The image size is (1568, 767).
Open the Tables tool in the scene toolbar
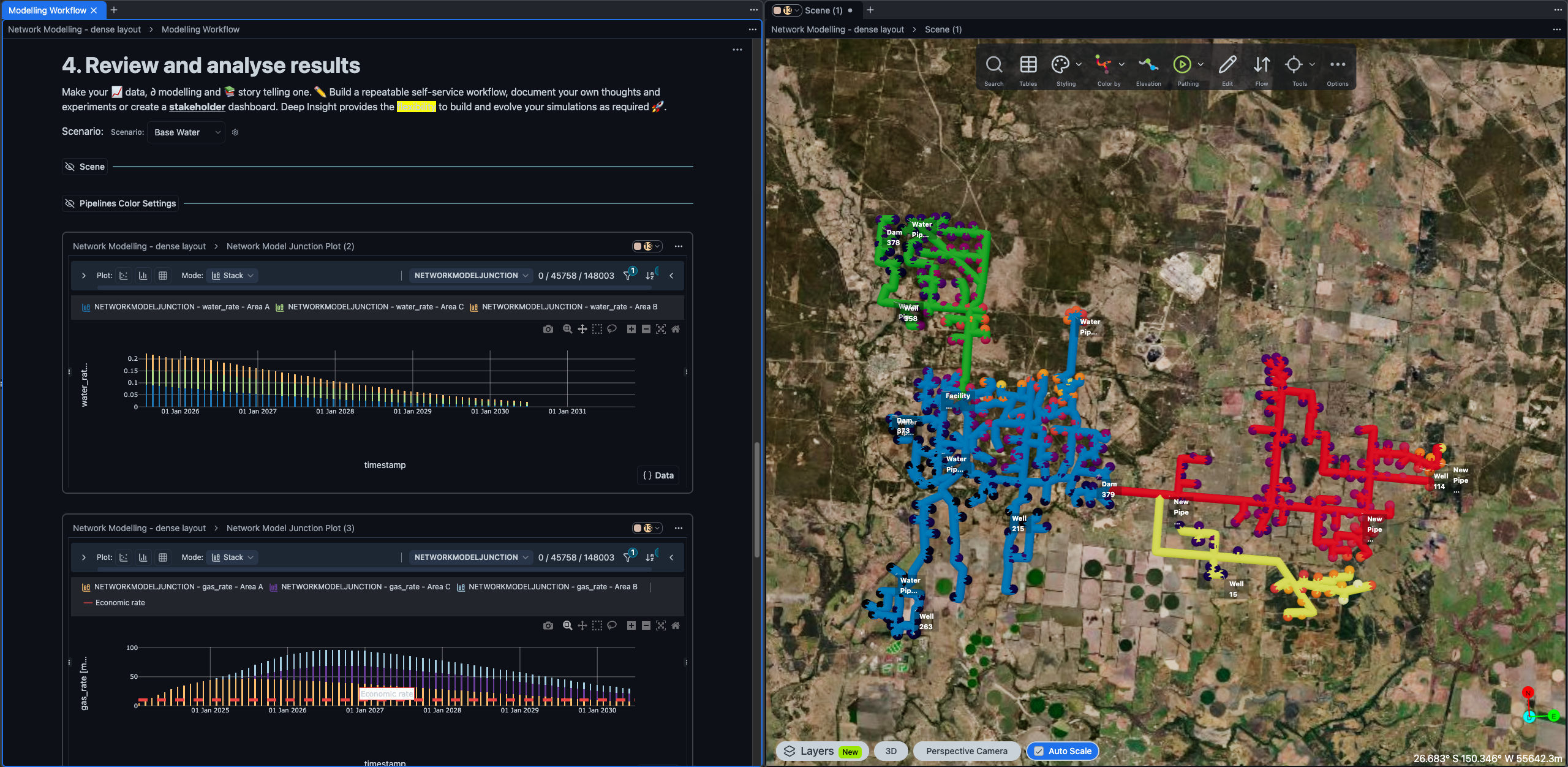pyautogui.click(x=1028, y=65)
